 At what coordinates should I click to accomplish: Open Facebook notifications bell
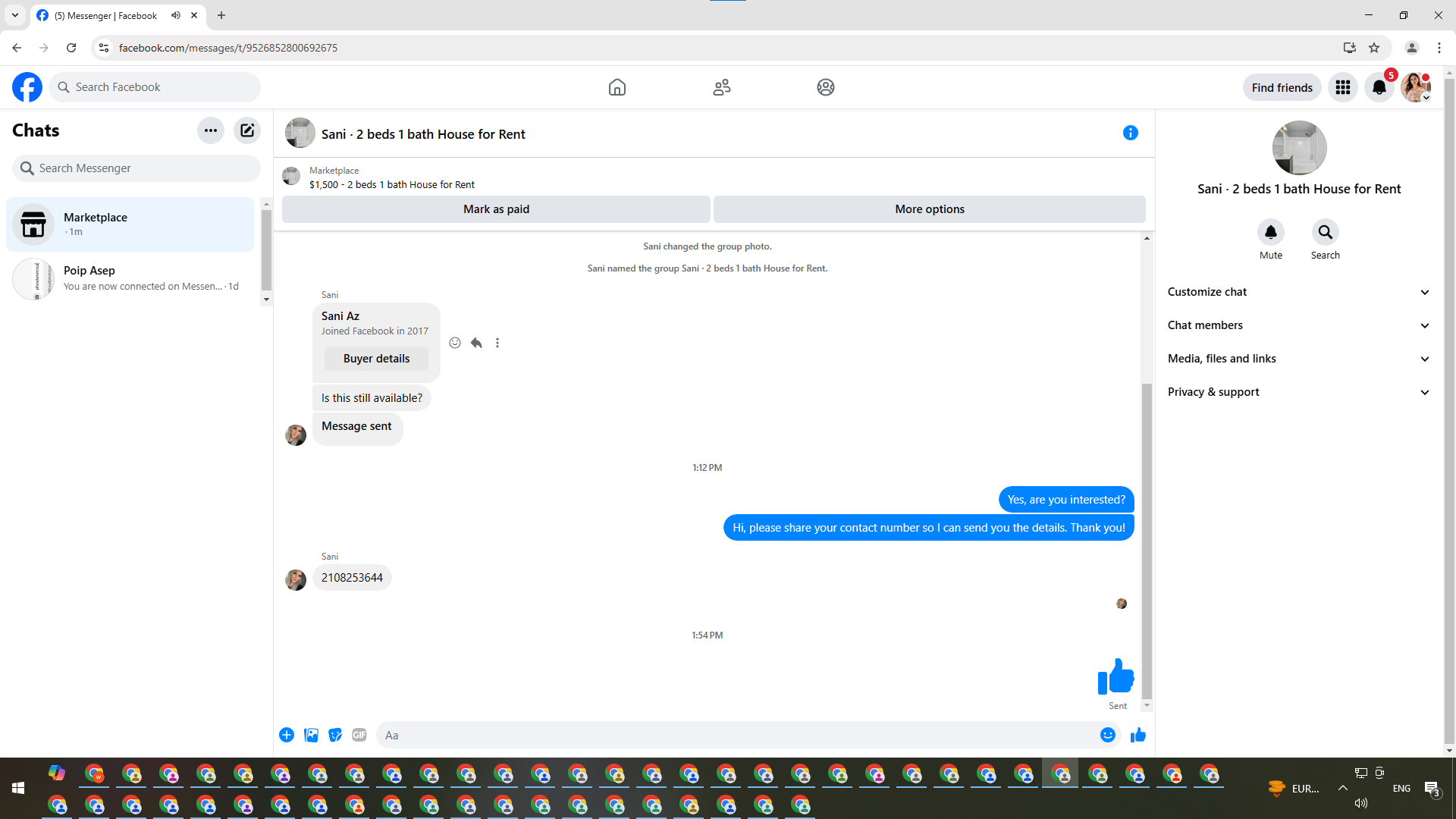pyautogui.click(x=1379, y=87)
